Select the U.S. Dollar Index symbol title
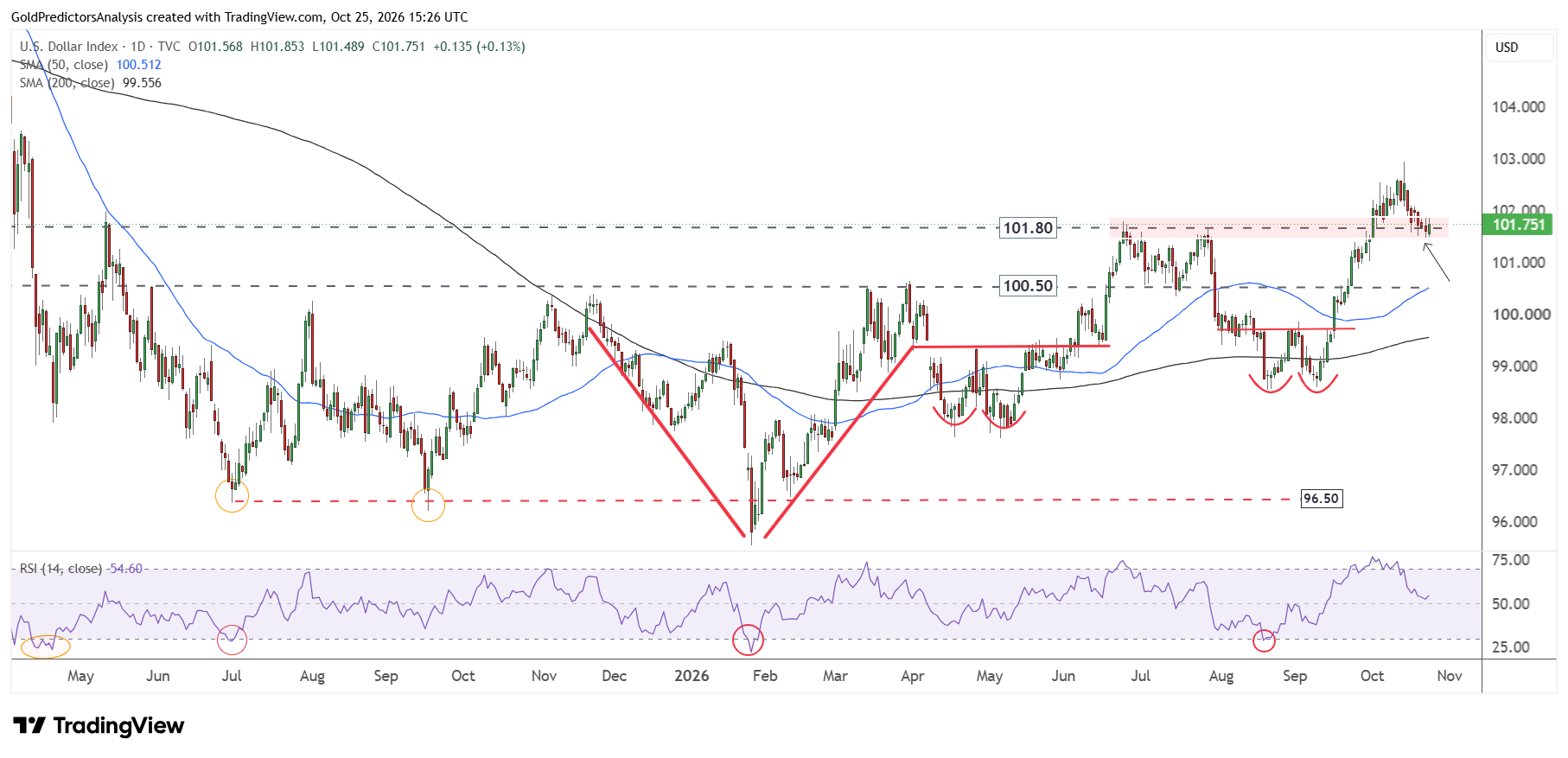 coord(69,47)
